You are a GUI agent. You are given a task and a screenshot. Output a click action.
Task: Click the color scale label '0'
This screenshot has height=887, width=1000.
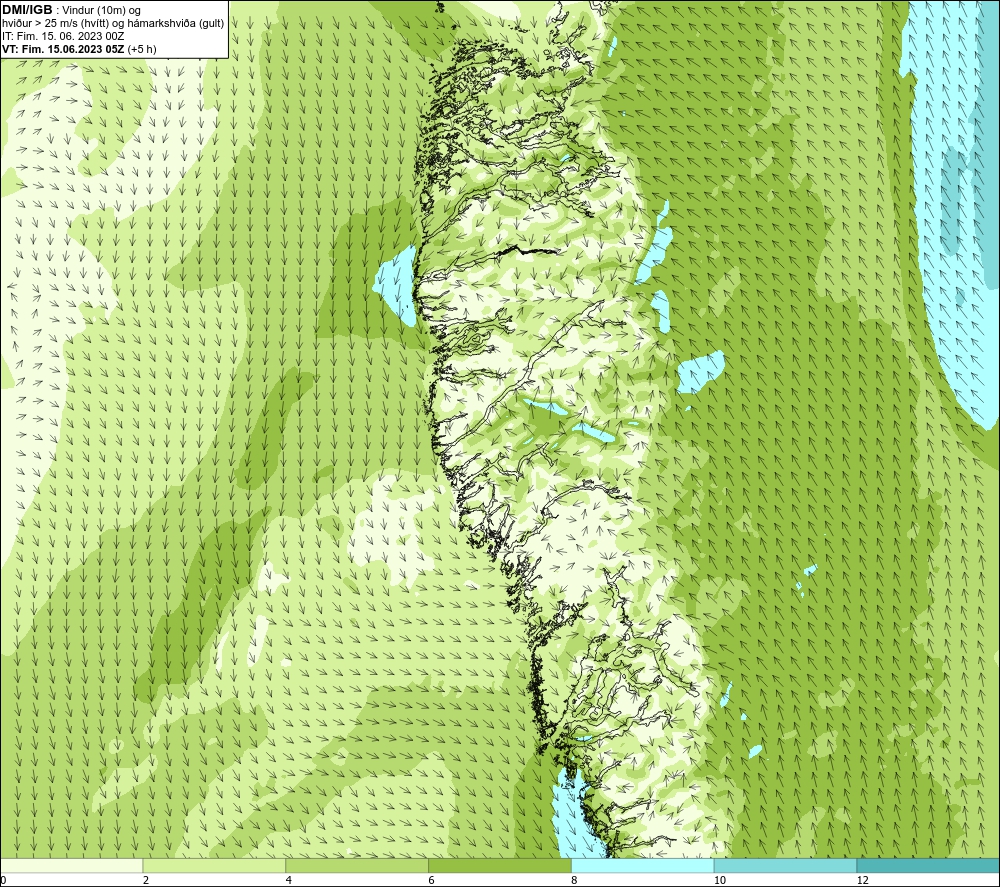[4, 881]
